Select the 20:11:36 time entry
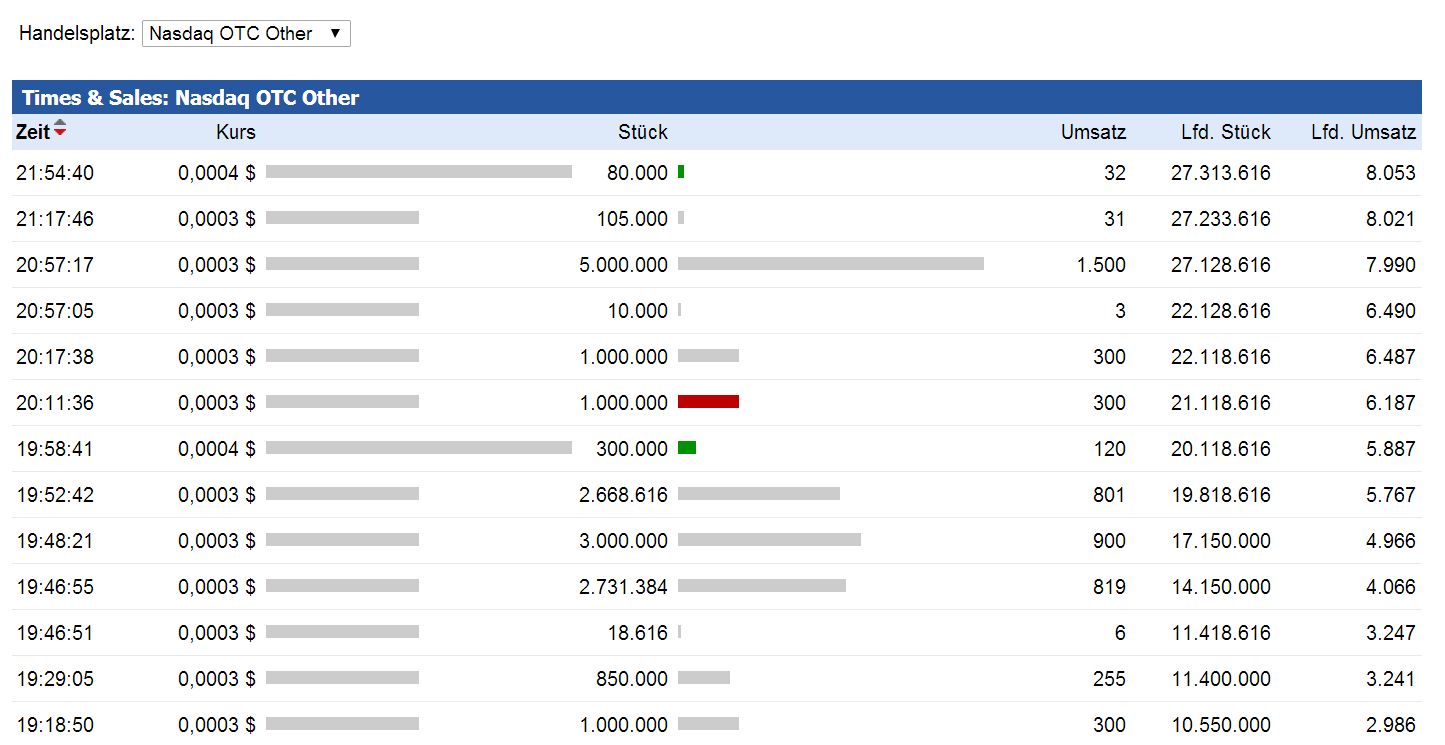 pyautogui.click(x=55, y=403)
